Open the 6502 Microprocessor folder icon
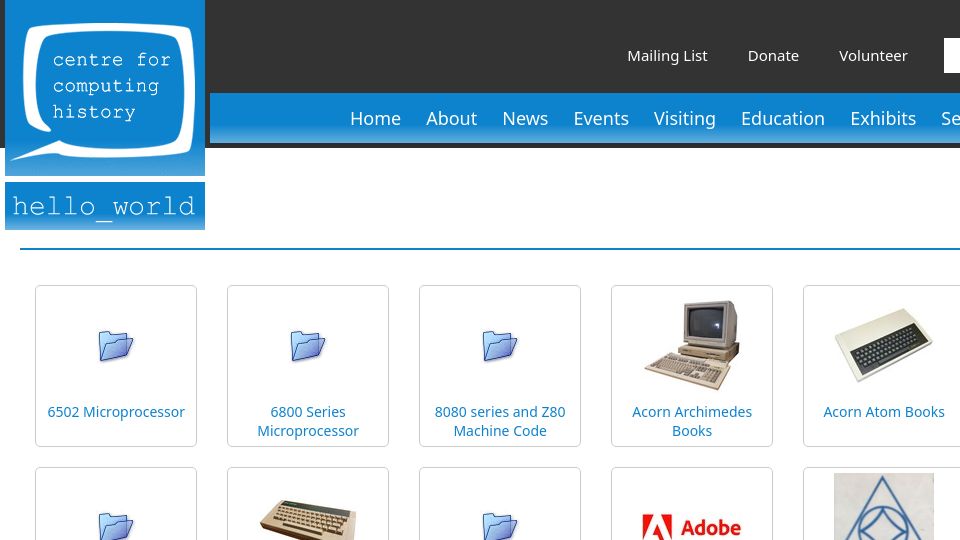960x540 pixels. [x=116, y=346]
